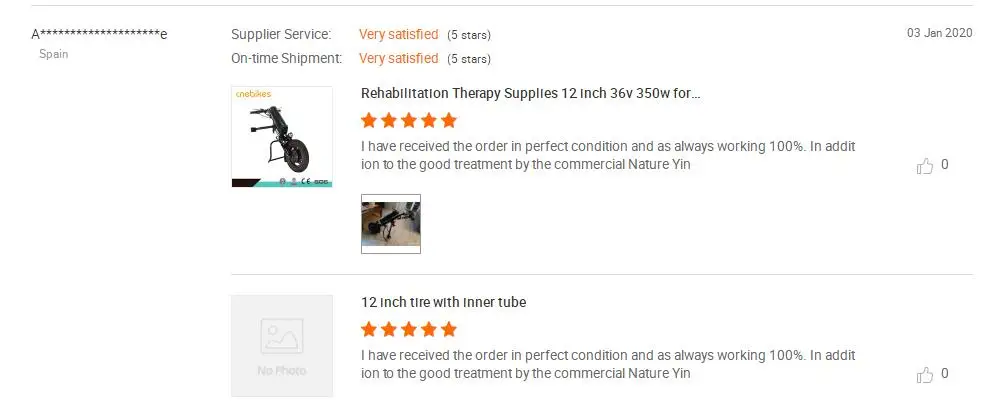
Task: Enlarge the customer-uploaded review photo
Action: pos(390,223)
